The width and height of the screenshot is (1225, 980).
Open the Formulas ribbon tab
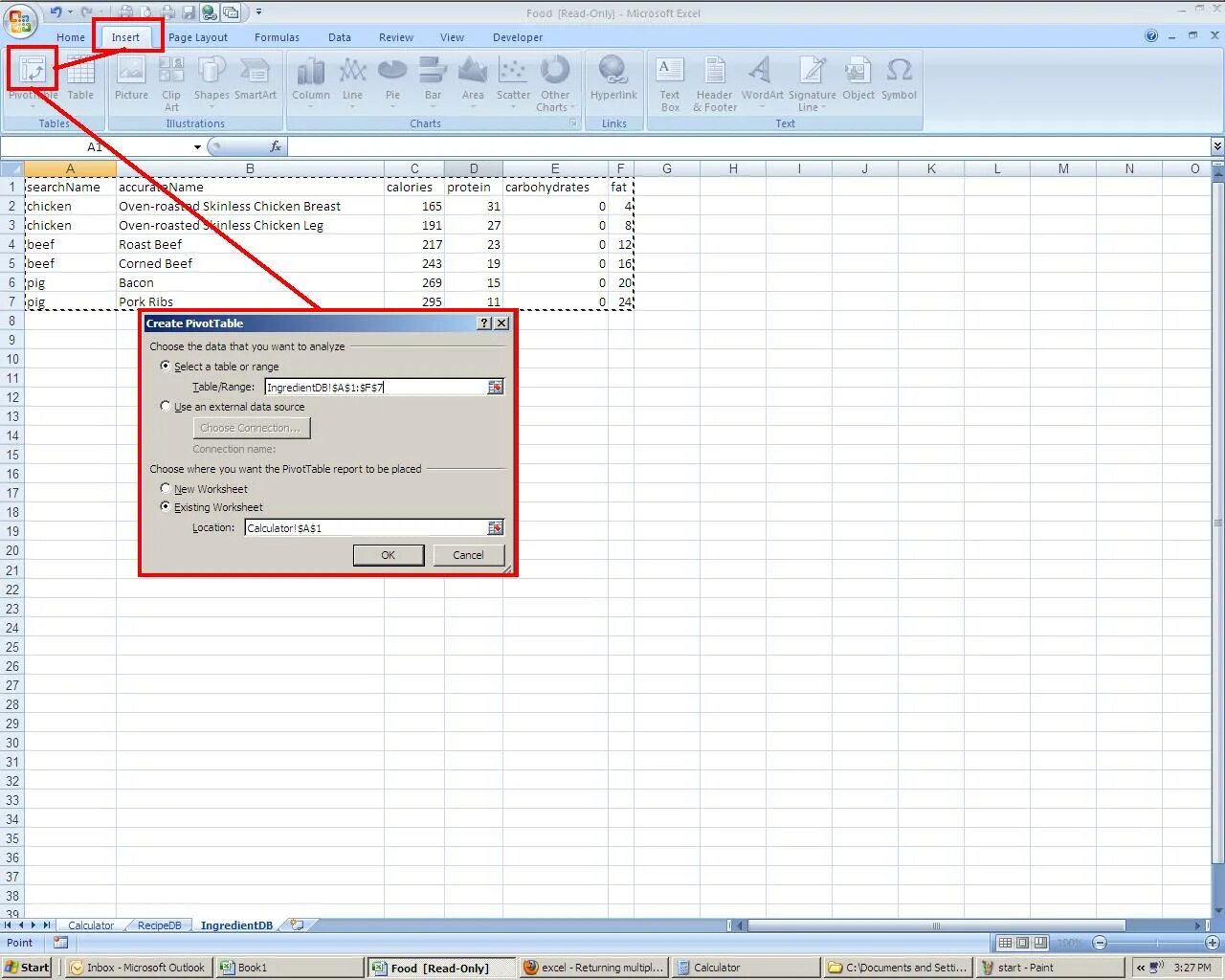(277, 37)
